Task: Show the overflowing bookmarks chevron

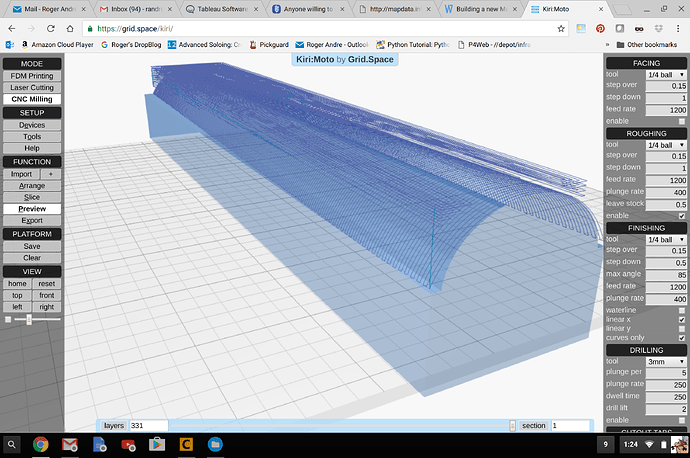Action: [x=607, y=44]
